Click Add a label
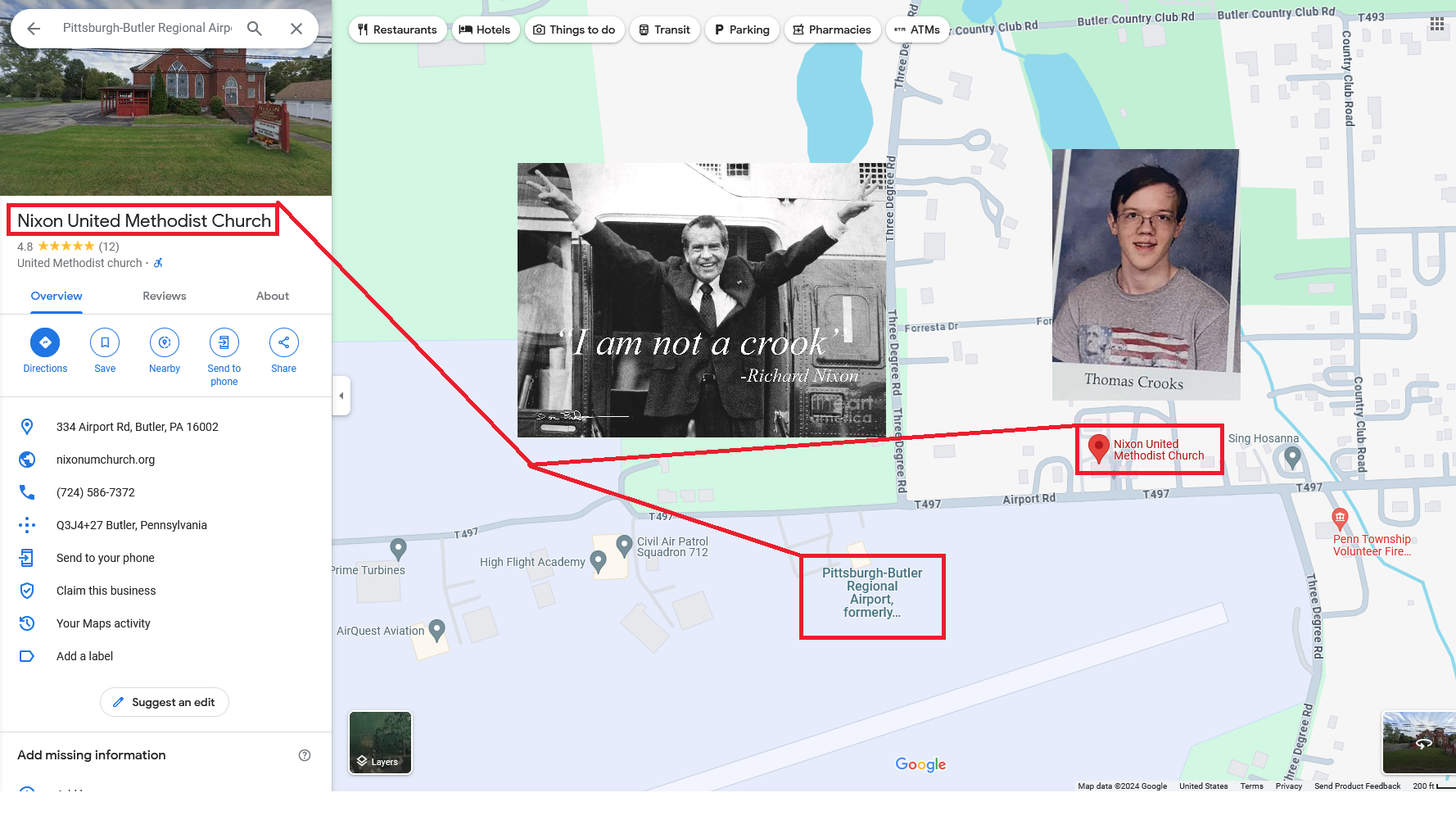The width and height of the screenshot is (1456, 838). pyautogui.click(x=165, y=656)
